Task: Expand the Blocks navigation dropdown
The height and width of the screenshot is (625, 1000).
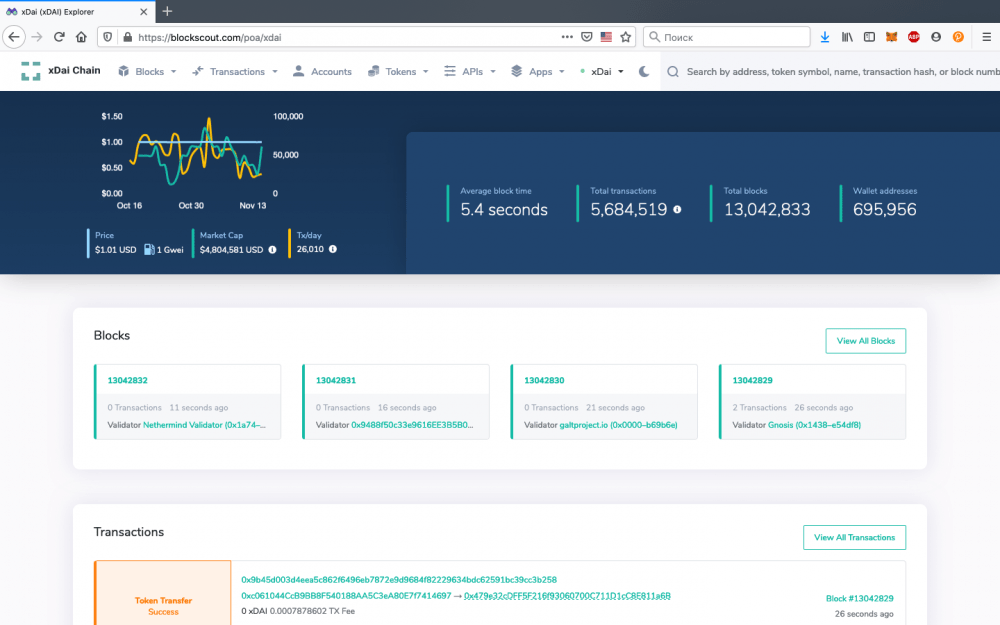Action: [x=147, y=71]
